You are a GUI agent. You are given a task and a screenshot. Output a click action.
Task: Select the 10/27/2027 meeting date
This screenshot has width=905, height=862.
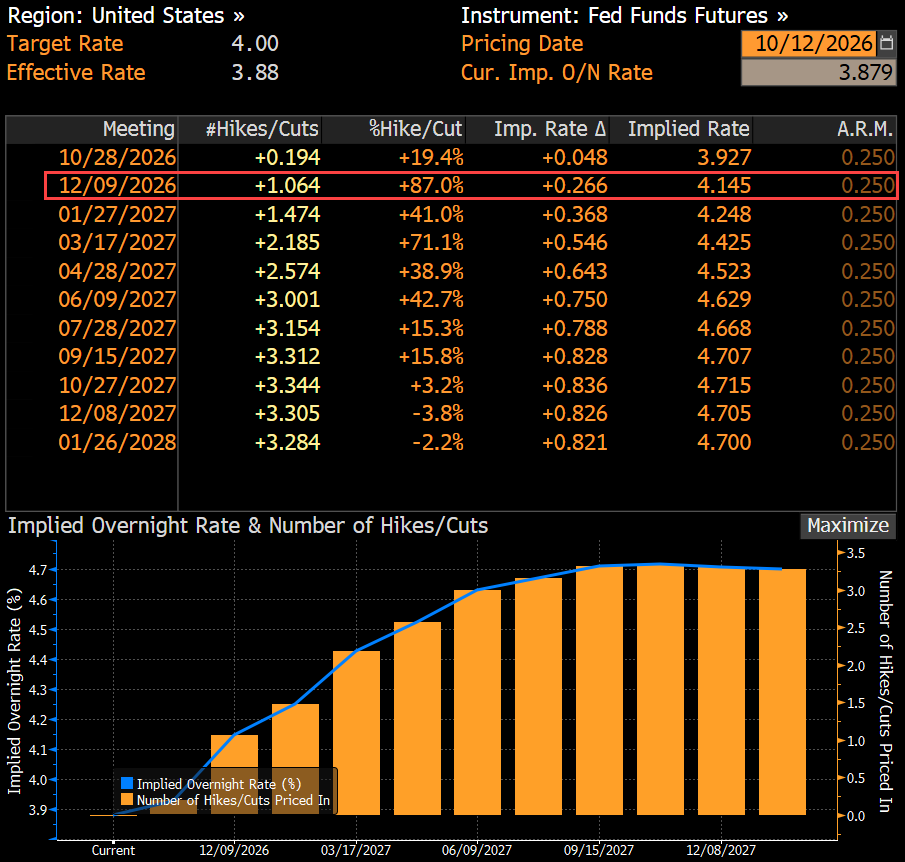[117, 385]
